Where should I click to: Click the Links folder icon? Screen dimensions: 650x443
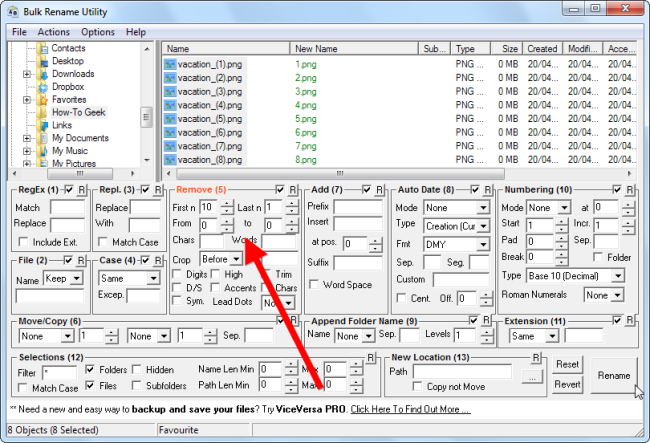pos(44,126)
